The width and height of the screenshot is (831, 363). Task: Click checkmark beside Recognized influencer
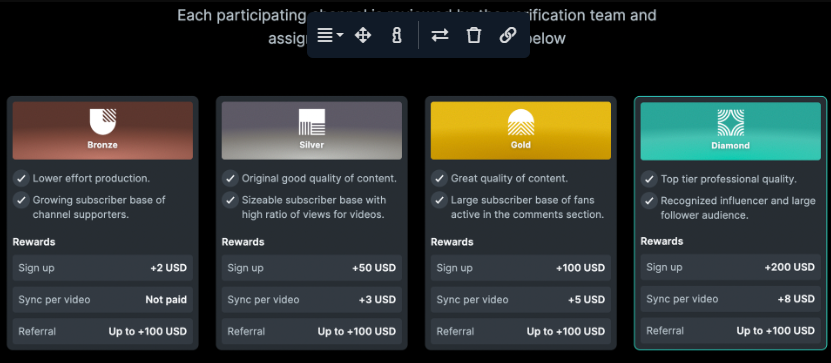point(649,201)
